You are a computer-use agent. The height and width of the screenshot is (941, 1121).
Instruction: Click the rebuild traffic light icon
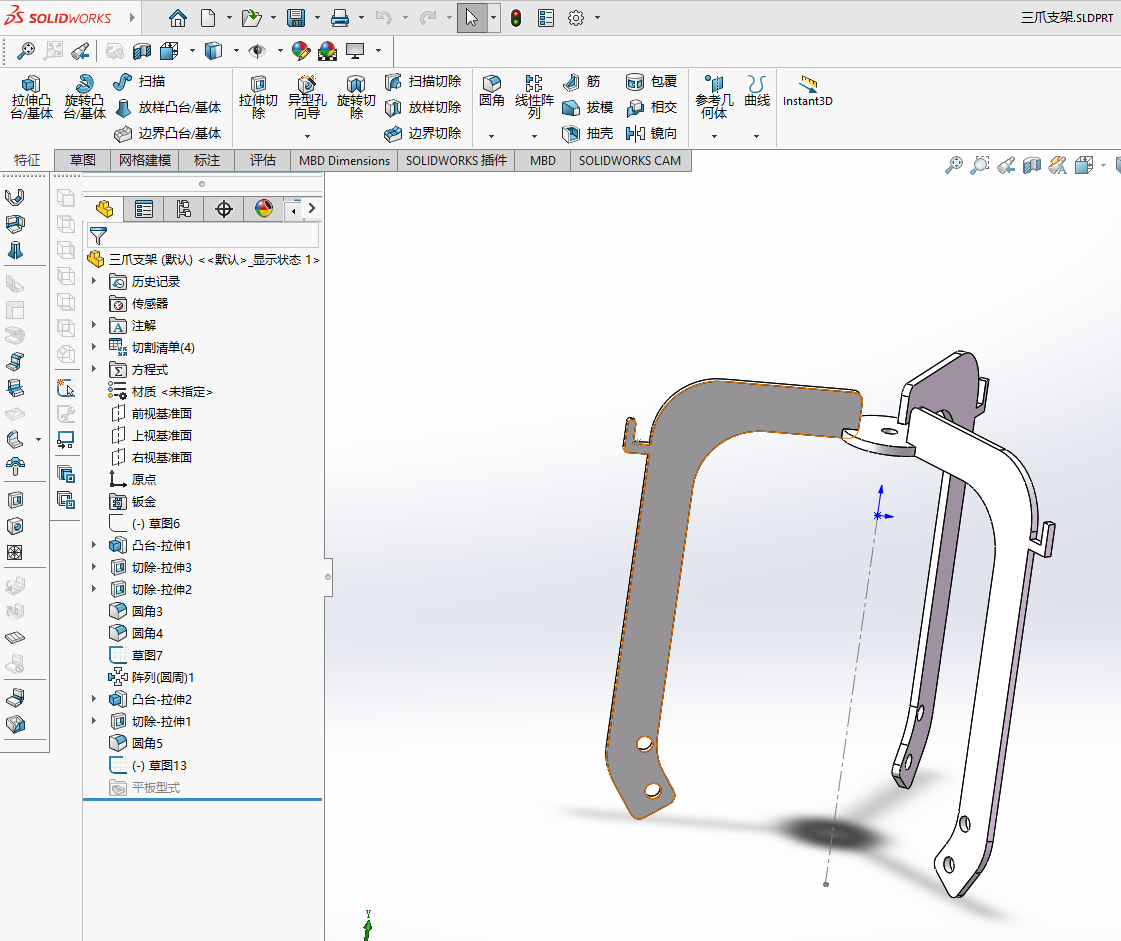click(516, 18)
